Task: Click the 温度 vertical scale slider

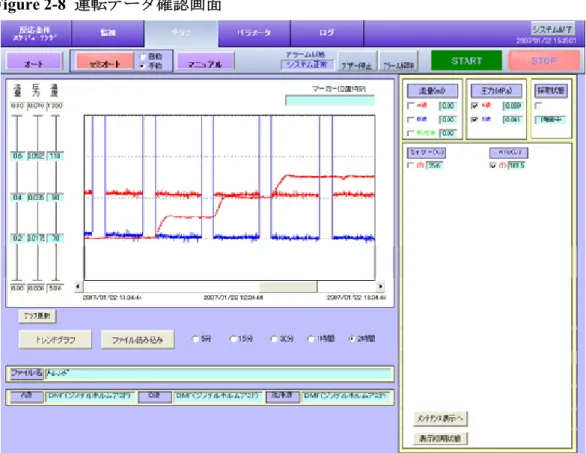Action: pos(55,197)
